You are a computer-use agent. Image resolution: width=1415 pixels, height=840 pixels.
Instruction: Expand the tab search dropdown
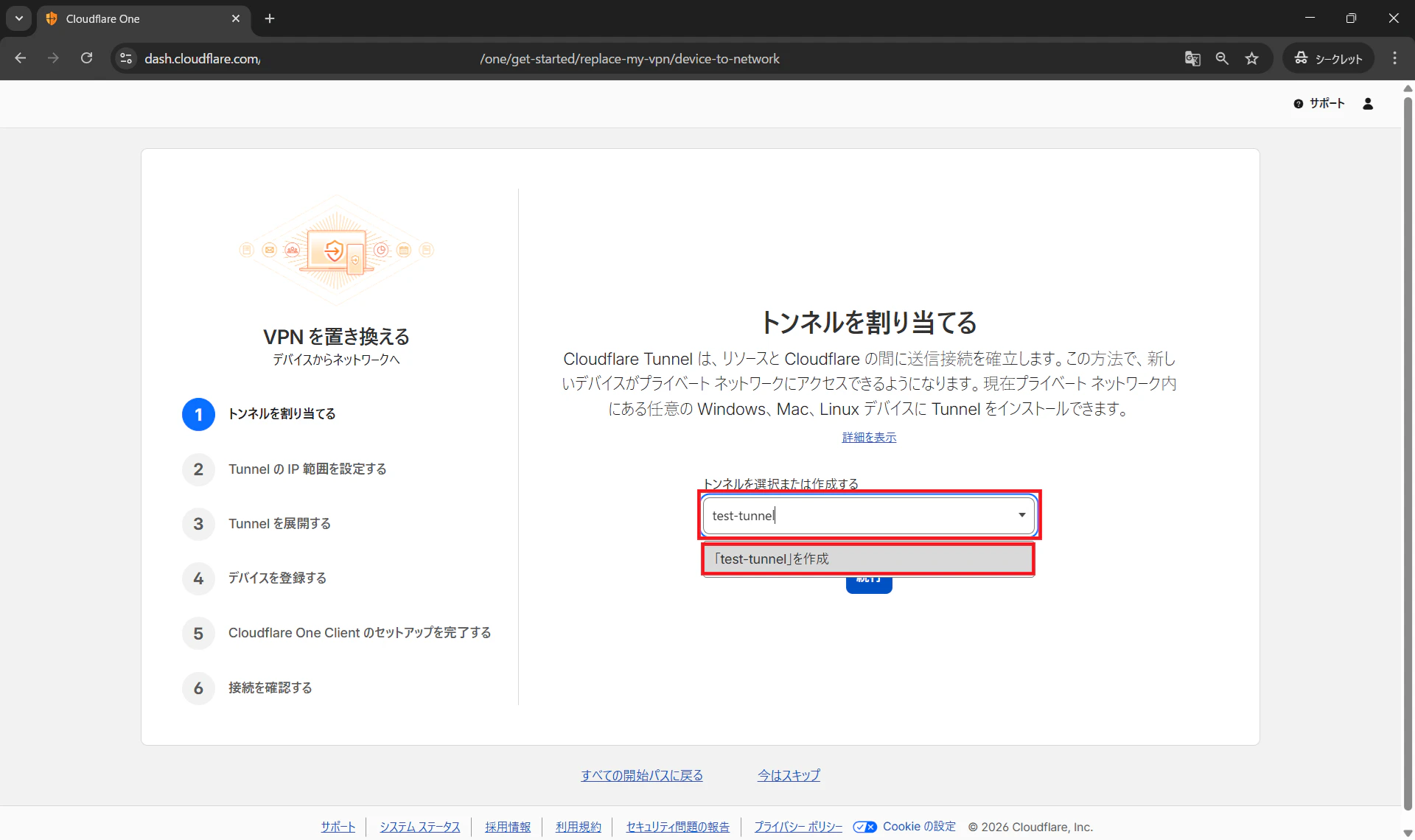(x=19, y=18)
